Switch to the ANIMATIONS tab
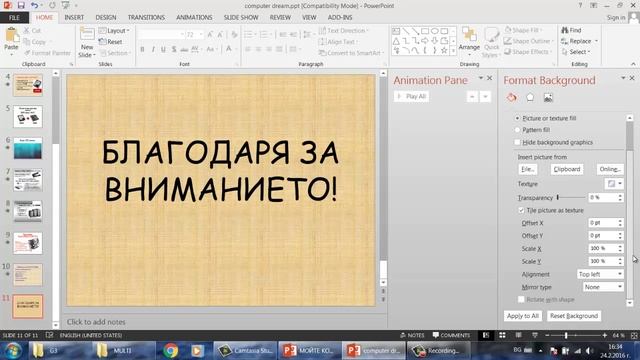Image resolution: width=640 pixels, height=360 pixels. click(x=194, y=18)
